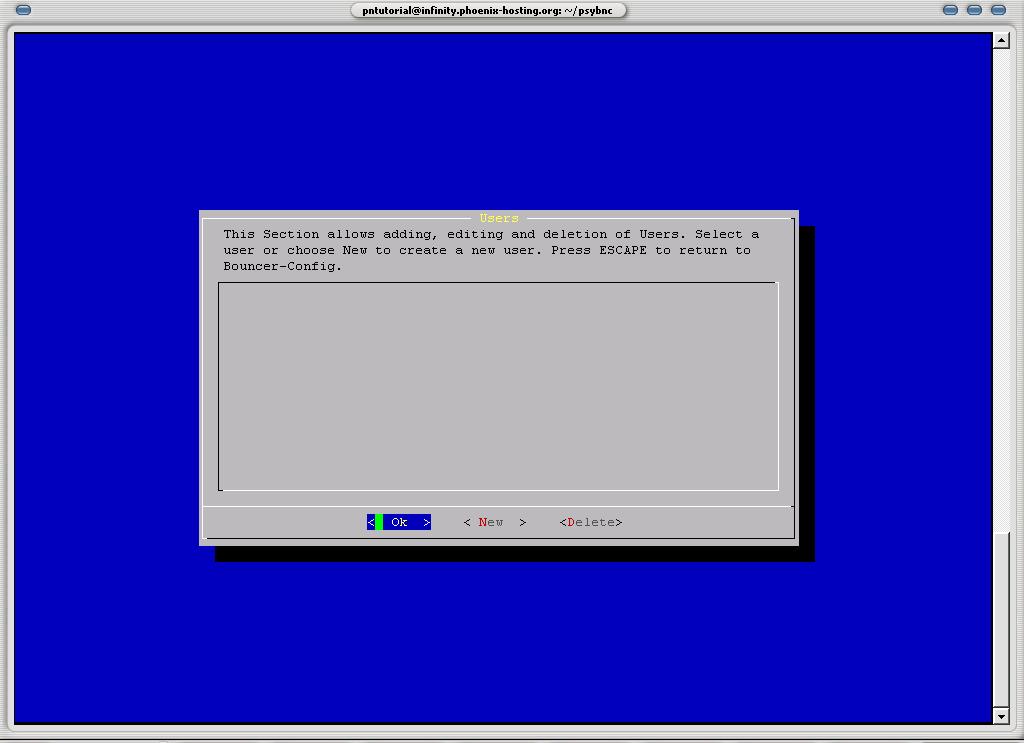This screenshot has width=1024, height=743.
Task: Click scrollbar up arrow of terminal window
Action: click(x=1001, y=40)
